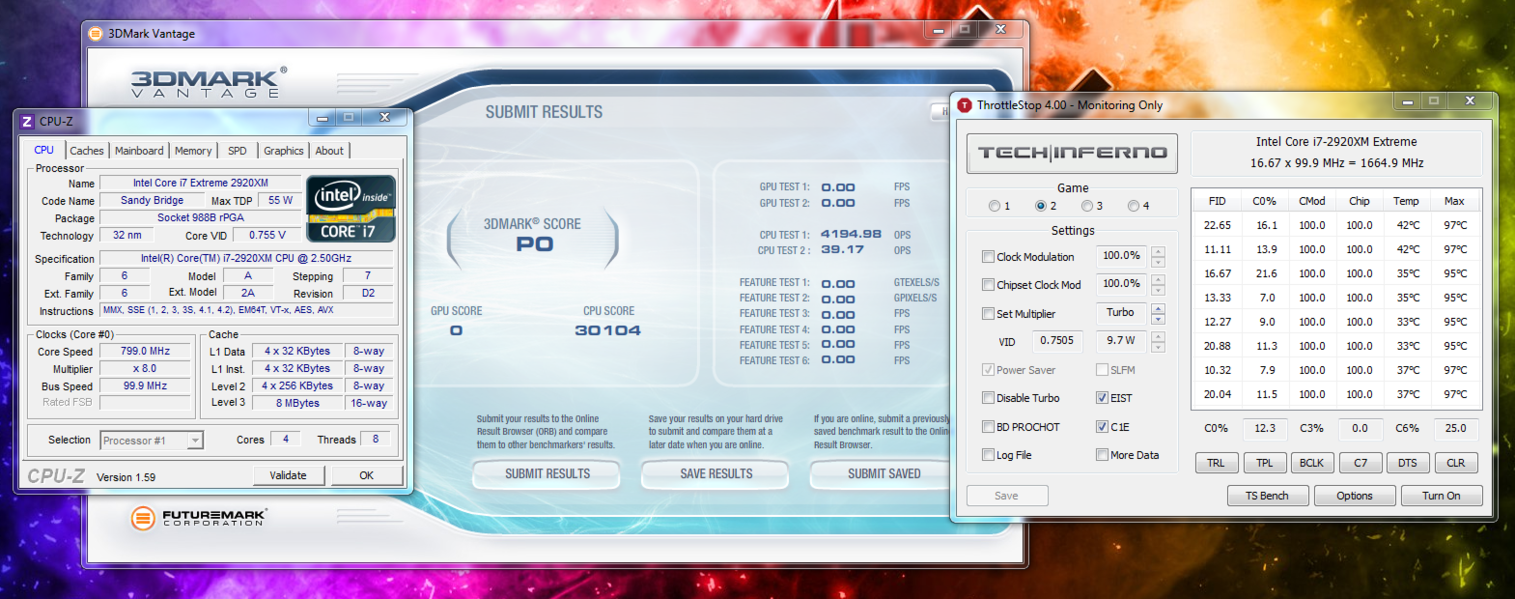Click the TPL button in ThrottleStop

1264,463
